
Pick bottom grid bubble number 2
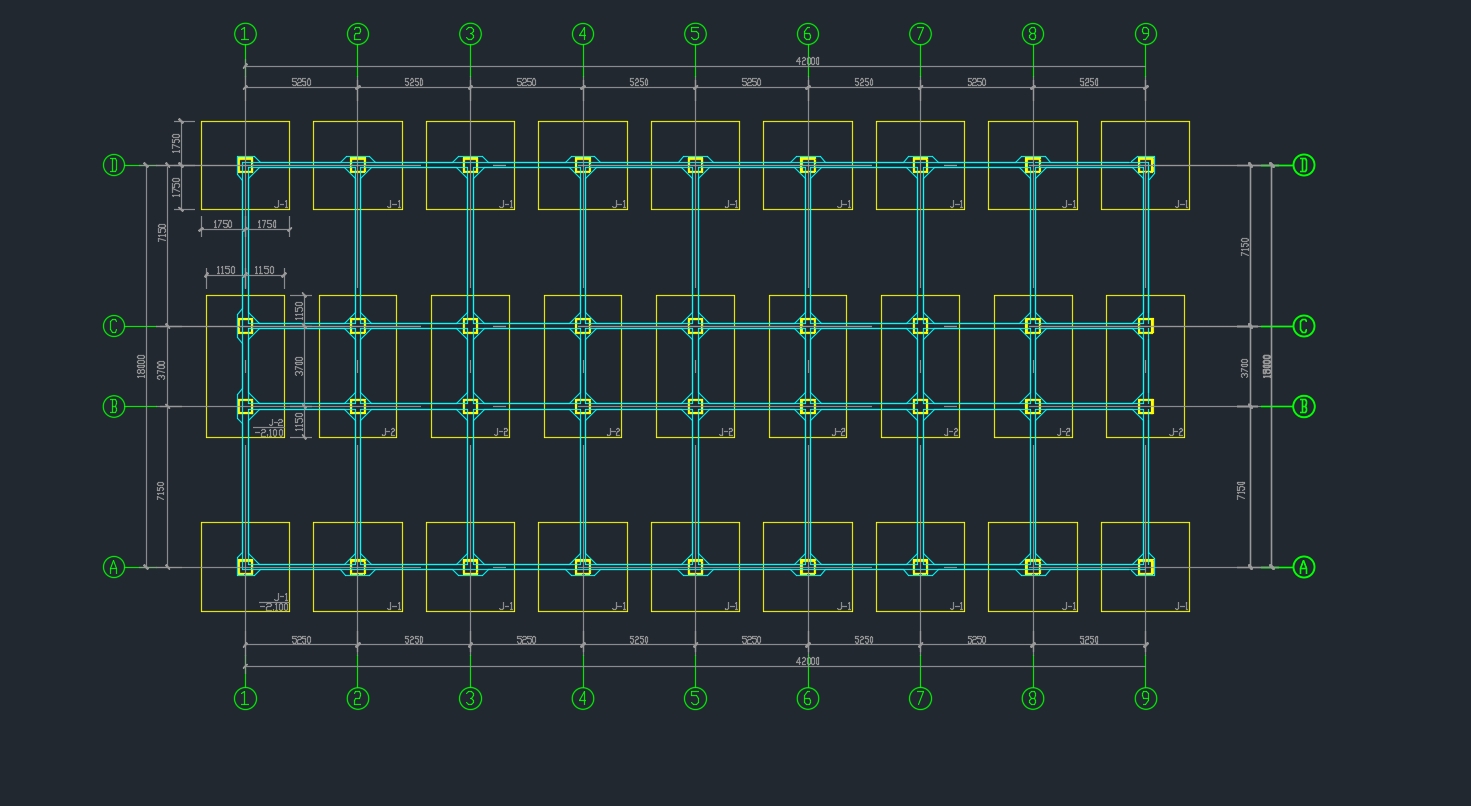point(358,699)
